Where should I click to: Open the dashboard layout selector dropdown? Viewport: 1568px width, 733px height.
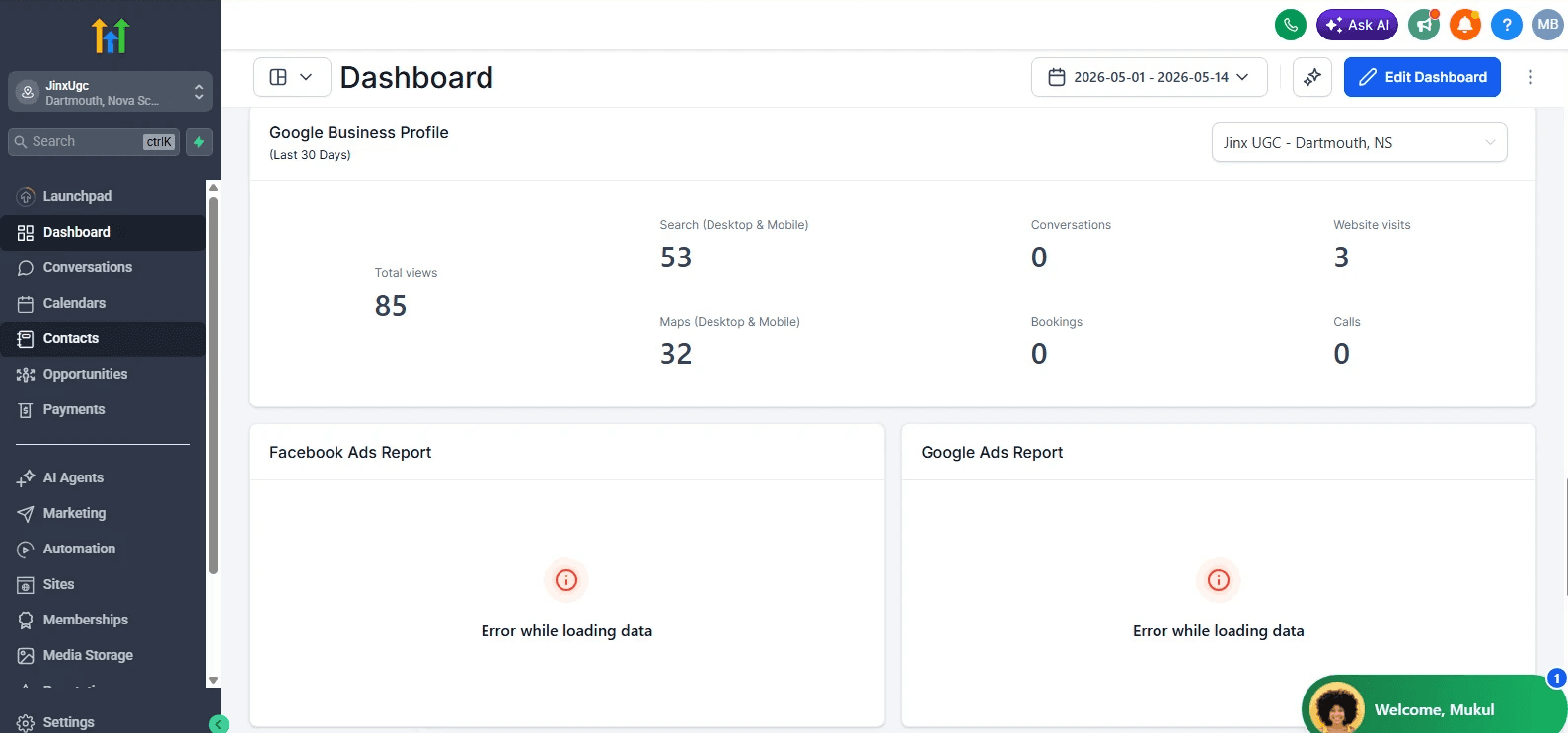click(292, 77)
